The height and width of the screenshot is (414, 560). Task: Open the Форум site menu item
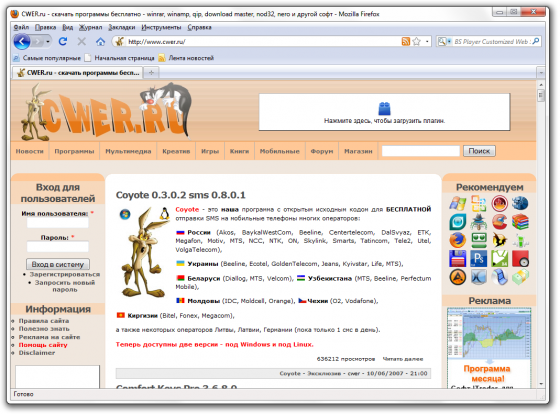click(x=322, y=151)
